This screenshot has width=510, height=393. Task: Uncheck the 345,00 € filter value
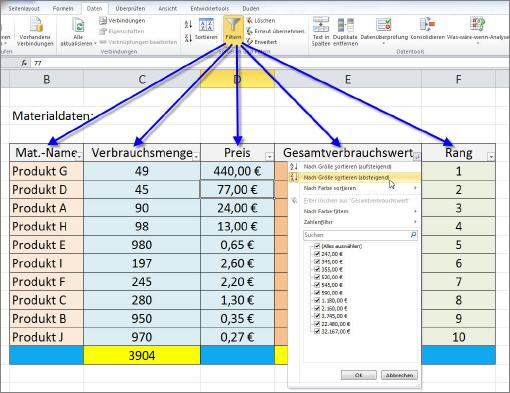317,262
